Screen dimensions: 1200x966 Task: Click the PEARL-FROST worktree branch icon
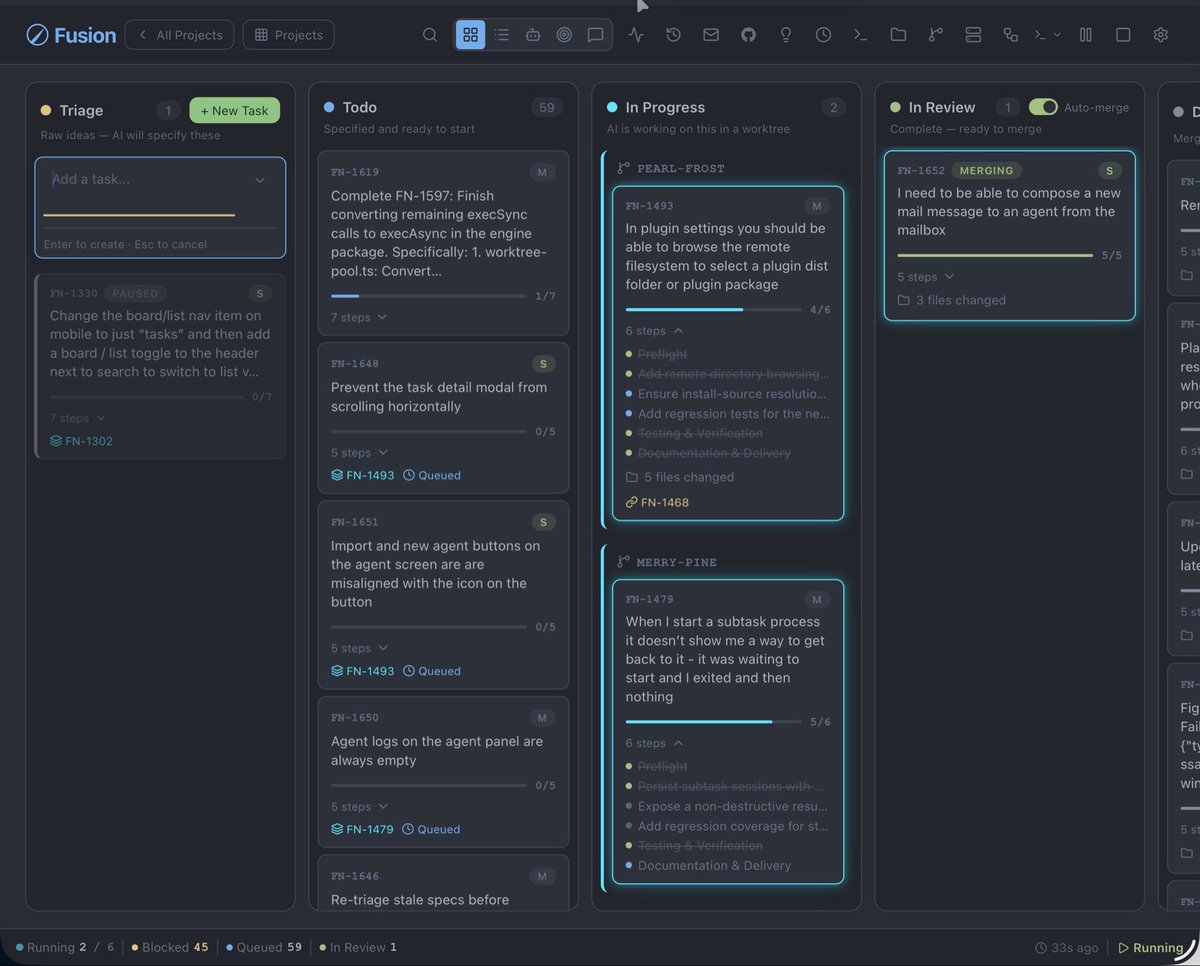[624, 169]
